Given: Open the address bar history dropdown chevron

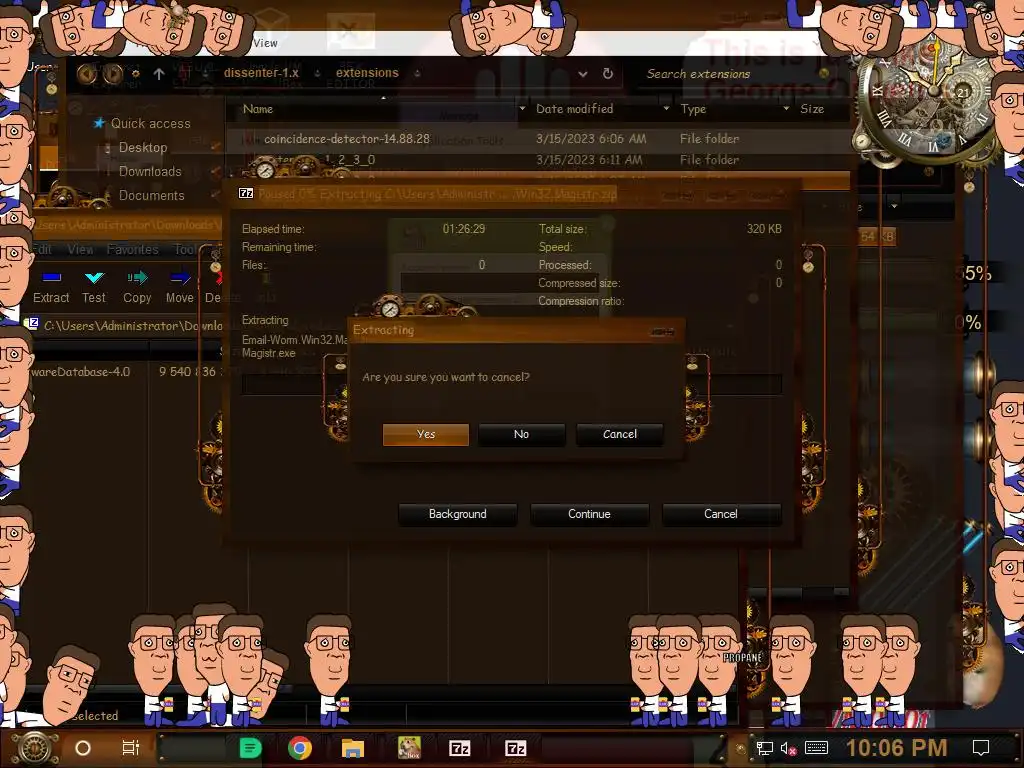Looking at the screenshot, I should pyautogui.click(x=583, y=74).
